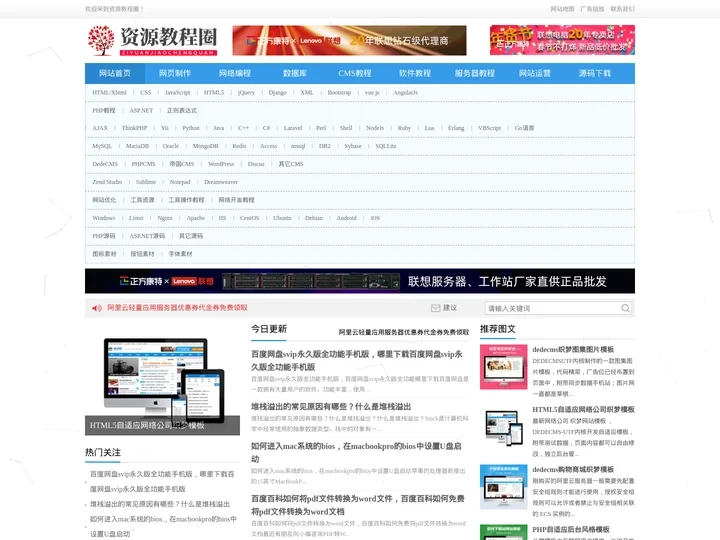720x540 pixels.
Task: Open the 图标素材 subcategory link
Action: [x=104, y=254]
